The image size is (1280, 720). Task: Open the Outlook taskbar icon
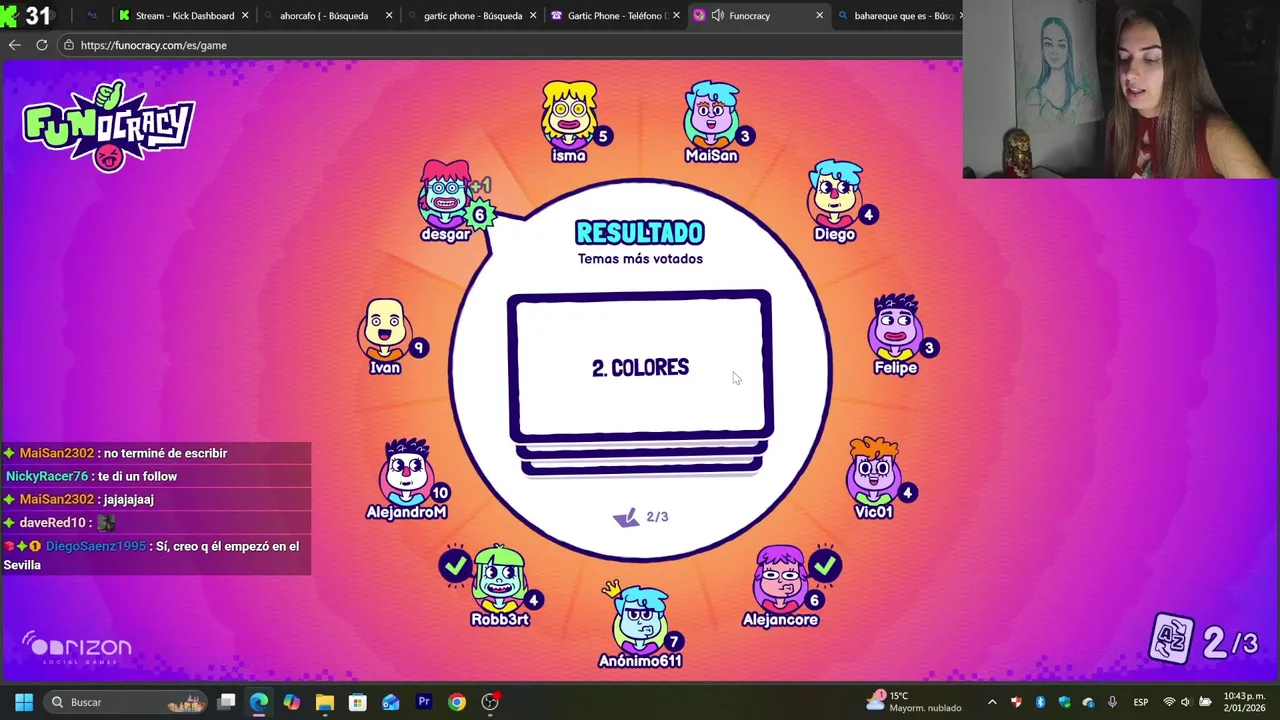tap(391, 702)
